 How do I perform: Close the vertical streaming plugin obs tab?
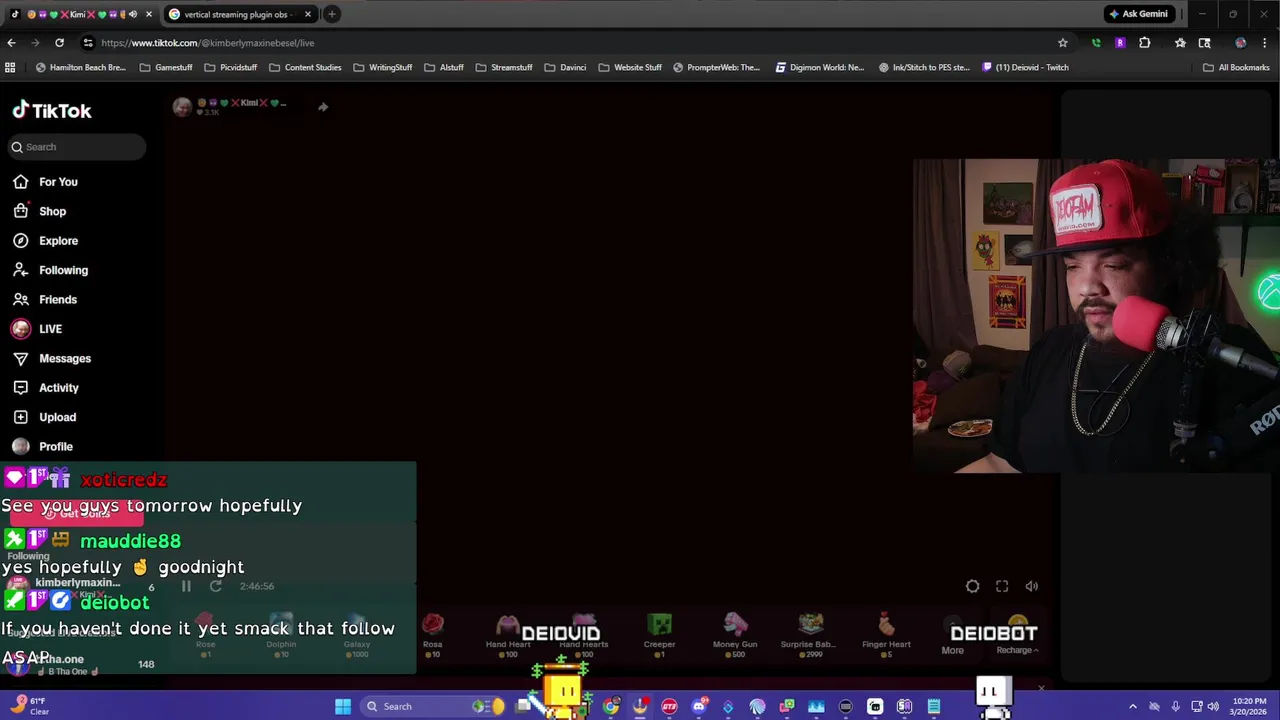pos(308,14)
